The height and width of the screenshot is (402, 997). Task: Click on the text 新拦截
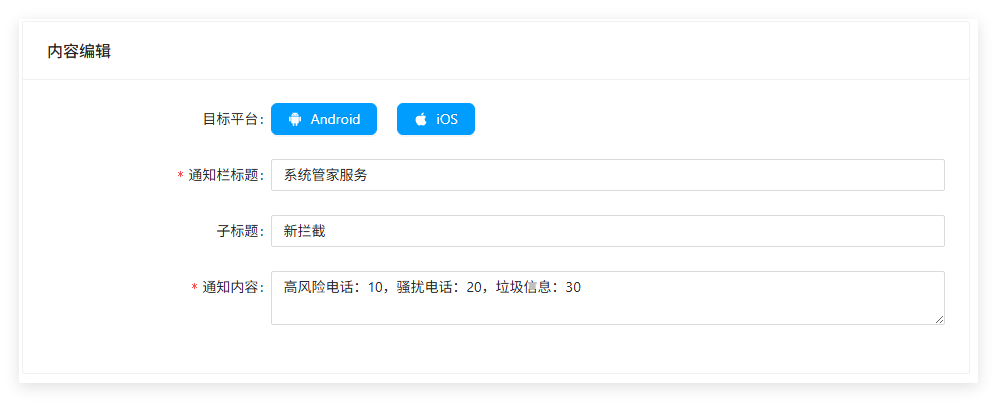(304, 231)
